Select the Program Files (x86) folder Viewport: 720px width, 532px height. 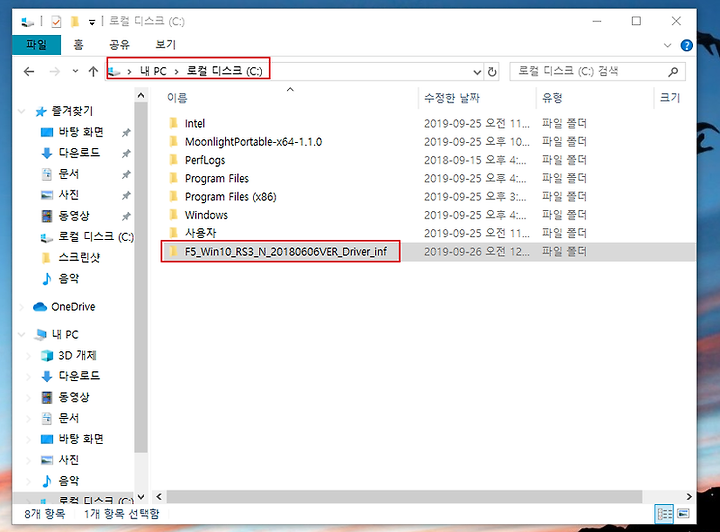(231, 197)
